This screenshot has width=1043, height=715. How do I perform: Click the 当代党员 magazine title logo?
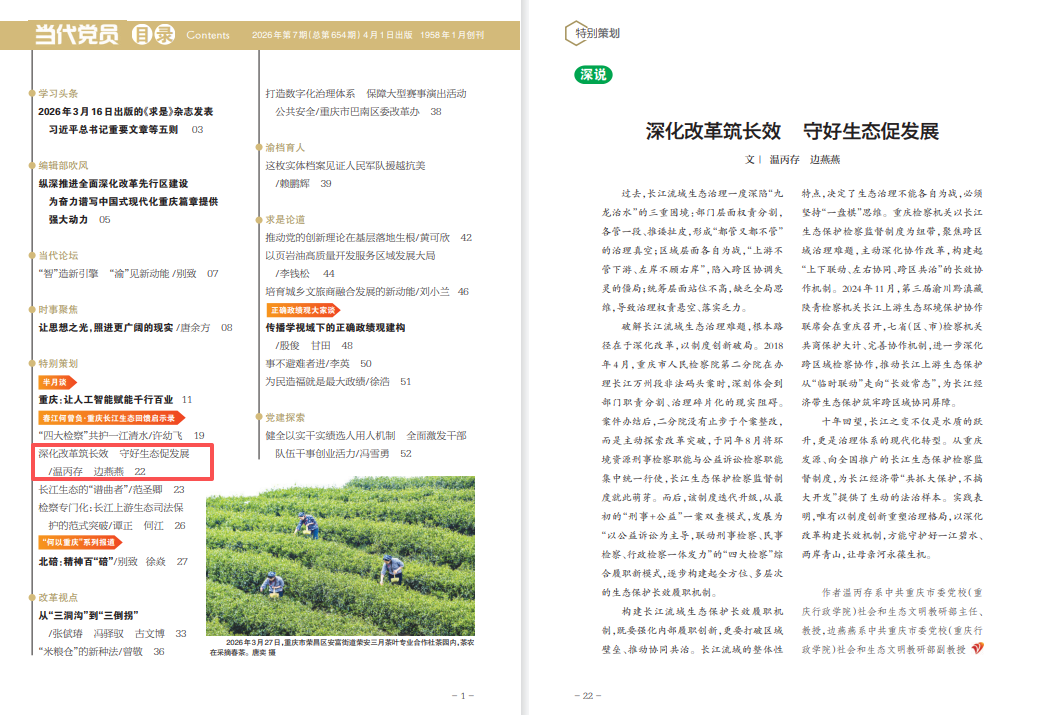[77, 35]
